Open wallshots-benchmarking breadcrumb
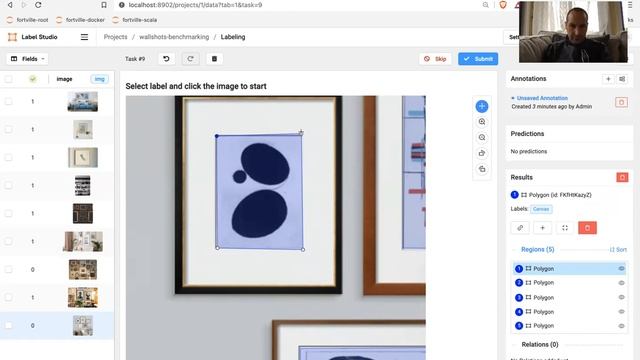Image resolution: width=640 pixels, height=360 pixels. (174, 37)
